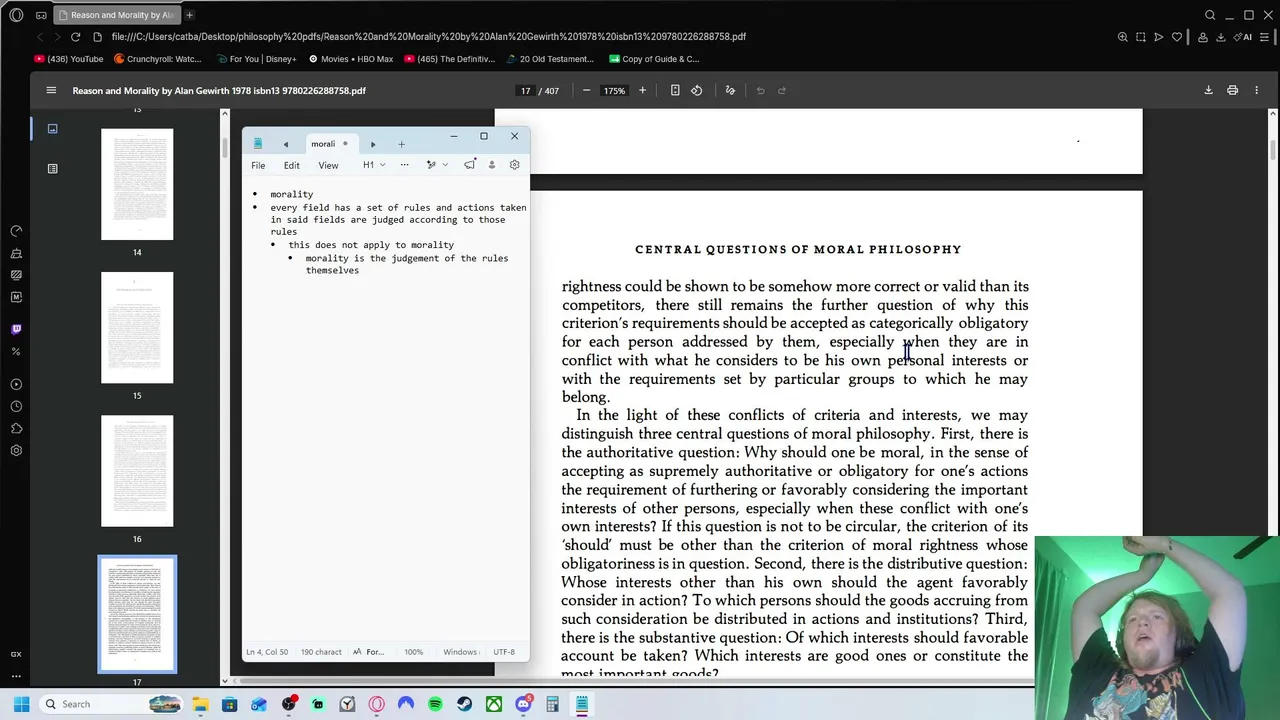Open a new Opera browser tab
The height and width of the screenshot is (720, 1280).
189,15
